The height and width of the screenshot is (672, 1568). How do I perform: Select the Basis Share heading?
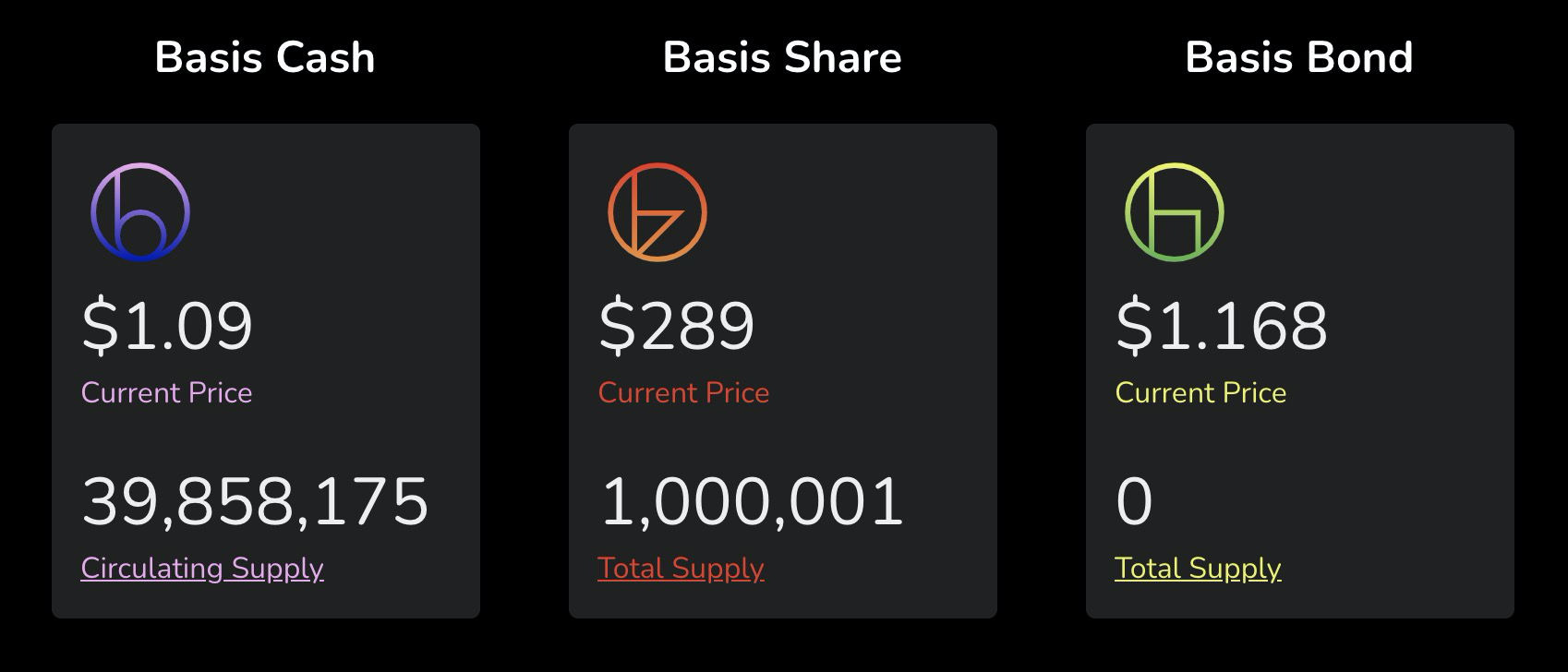point(782,57)
